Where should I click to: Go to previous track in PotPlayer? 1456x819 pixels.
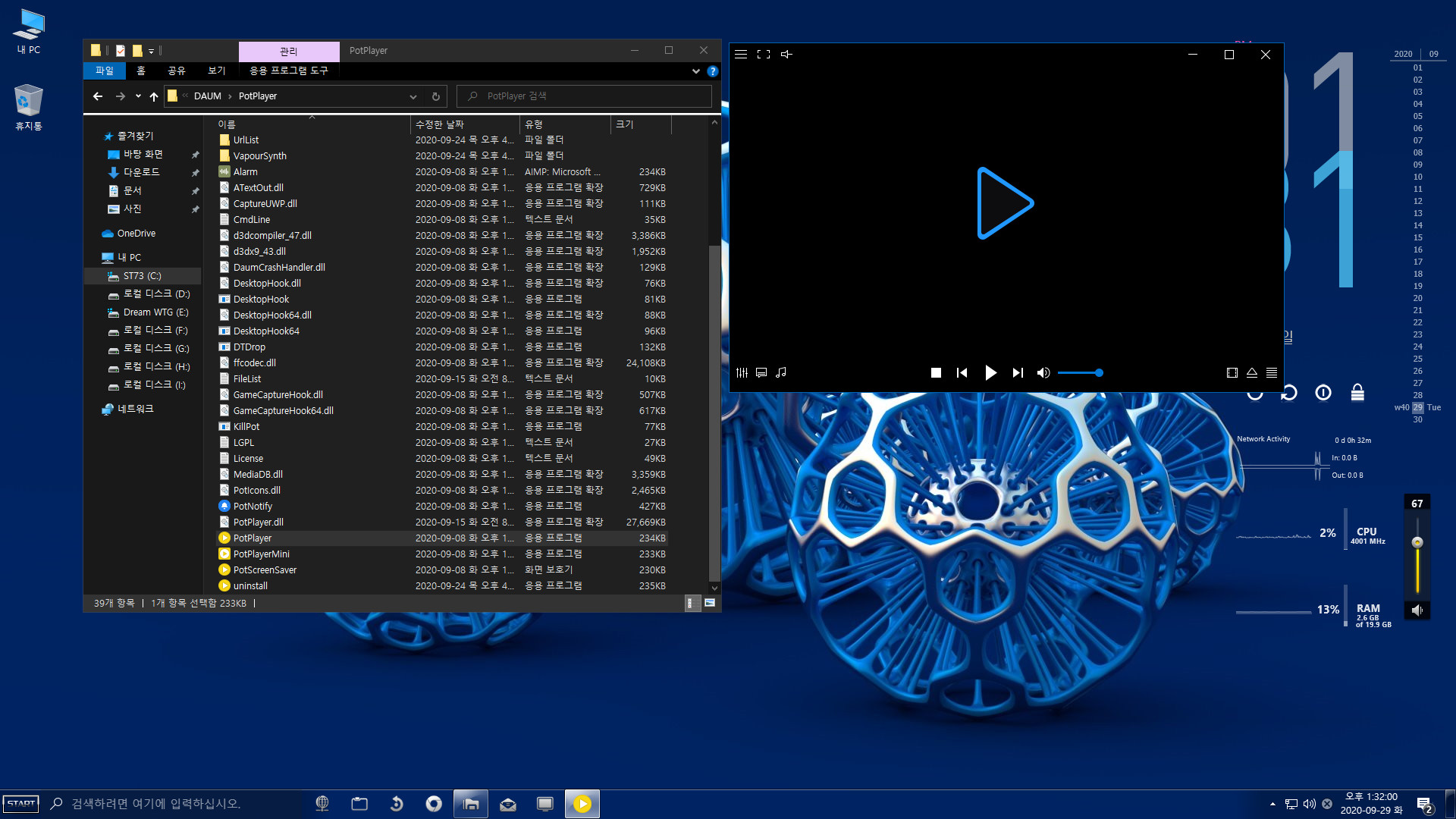[962, 372]
